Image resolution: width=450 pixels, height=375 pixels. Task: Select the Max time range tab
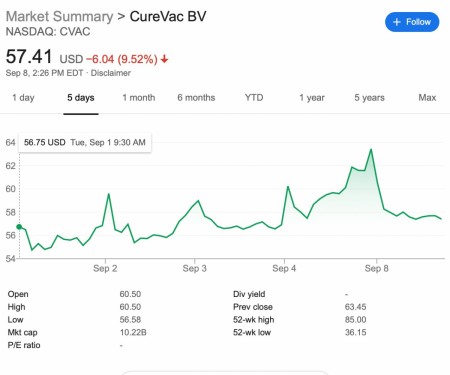(427, 98)
